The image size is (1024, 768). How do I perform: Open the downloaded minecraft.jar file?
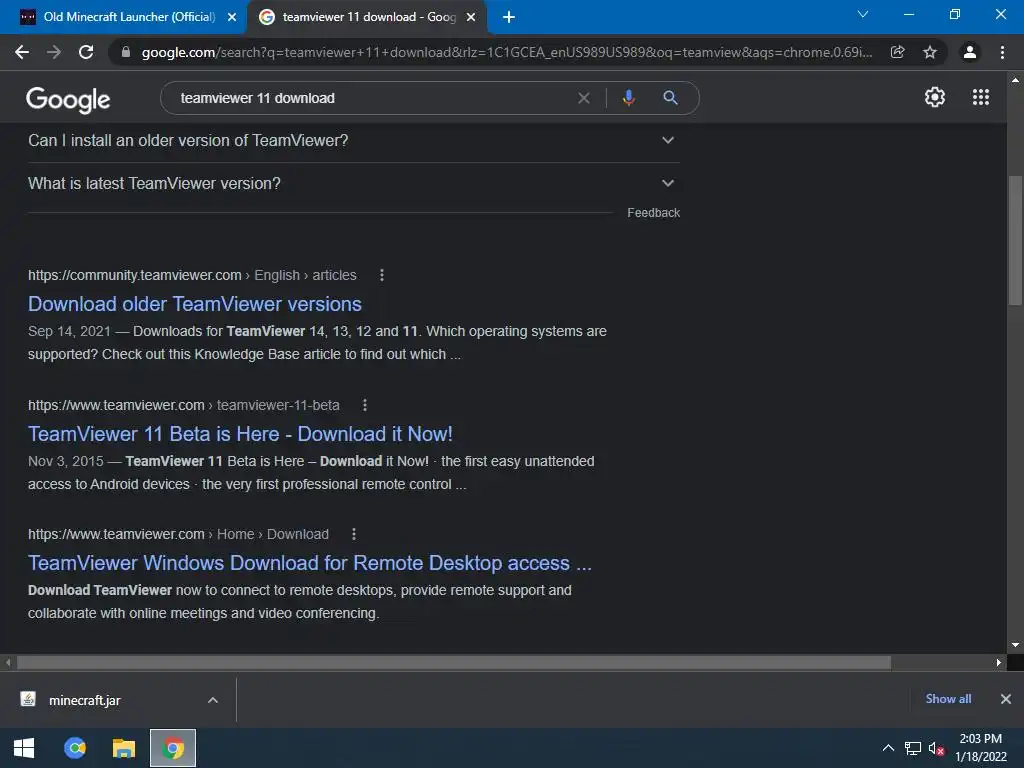tap(84, 700)
